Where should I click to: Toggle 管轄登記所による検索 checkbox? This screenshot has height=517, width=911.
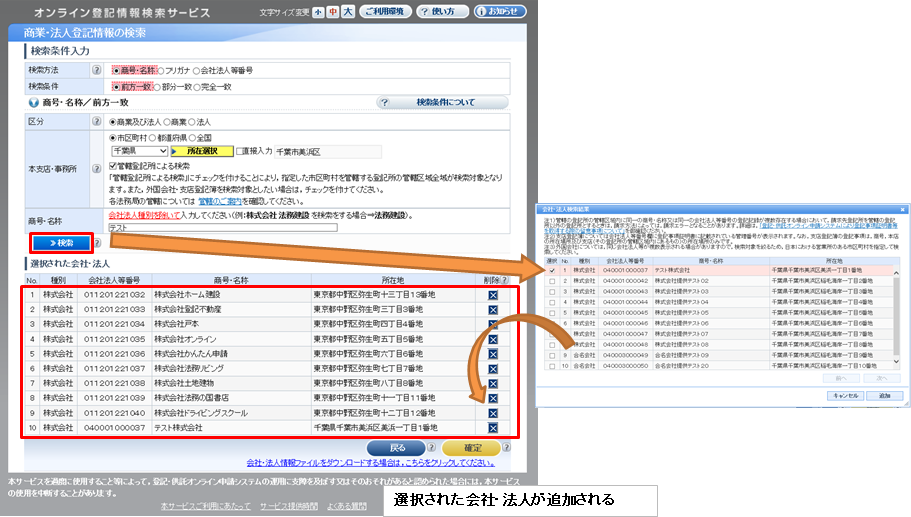pyautogui.click(x=113, y=166)
